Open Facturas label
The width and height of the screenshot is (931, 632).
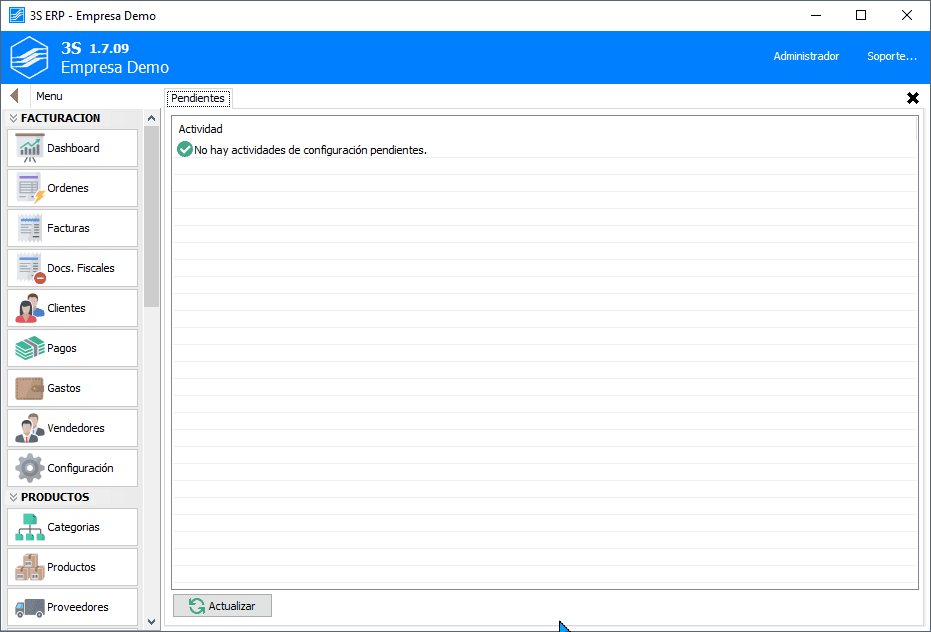68,228
